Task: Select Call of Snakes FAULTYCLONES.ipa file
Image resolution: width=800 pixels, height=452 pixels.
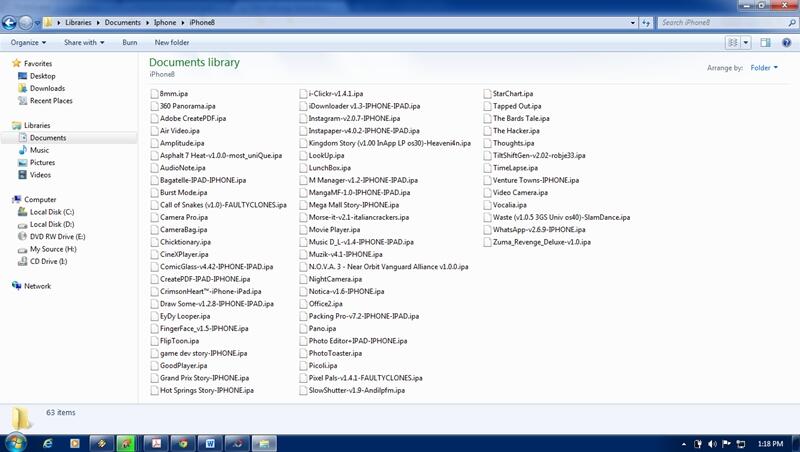Action: (223, 205)
